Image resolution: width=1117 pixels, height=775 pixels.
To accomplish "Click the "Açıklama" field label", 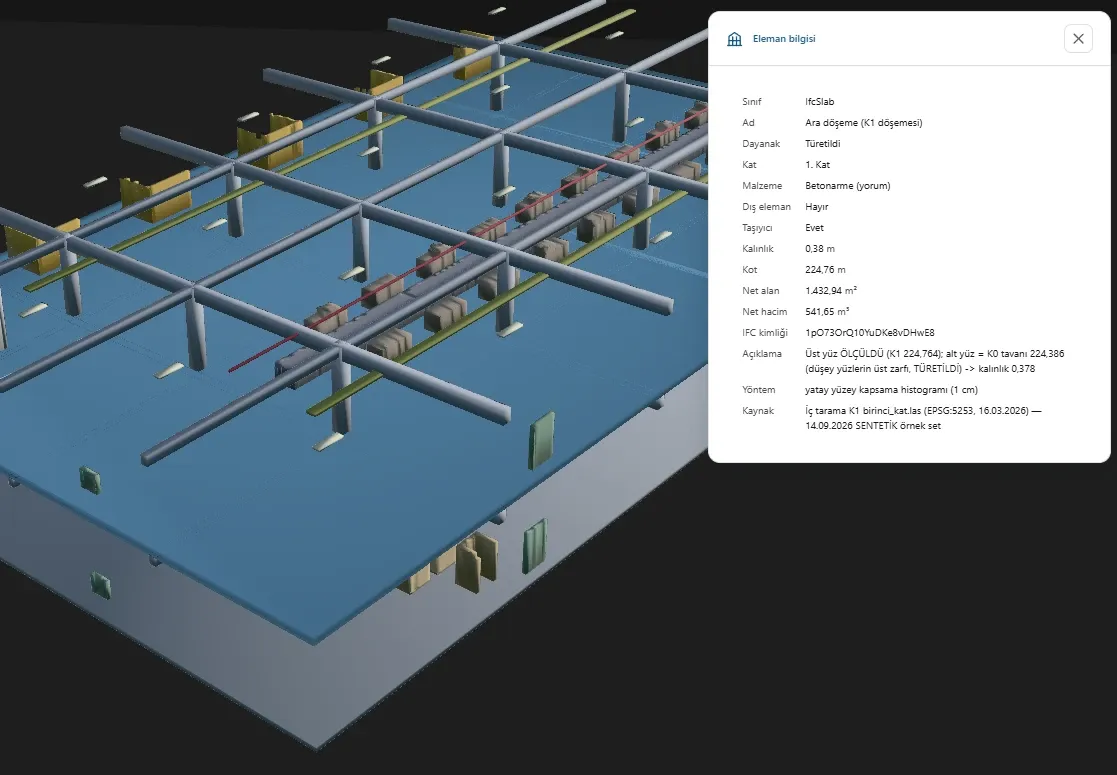I will pos(762,354).
